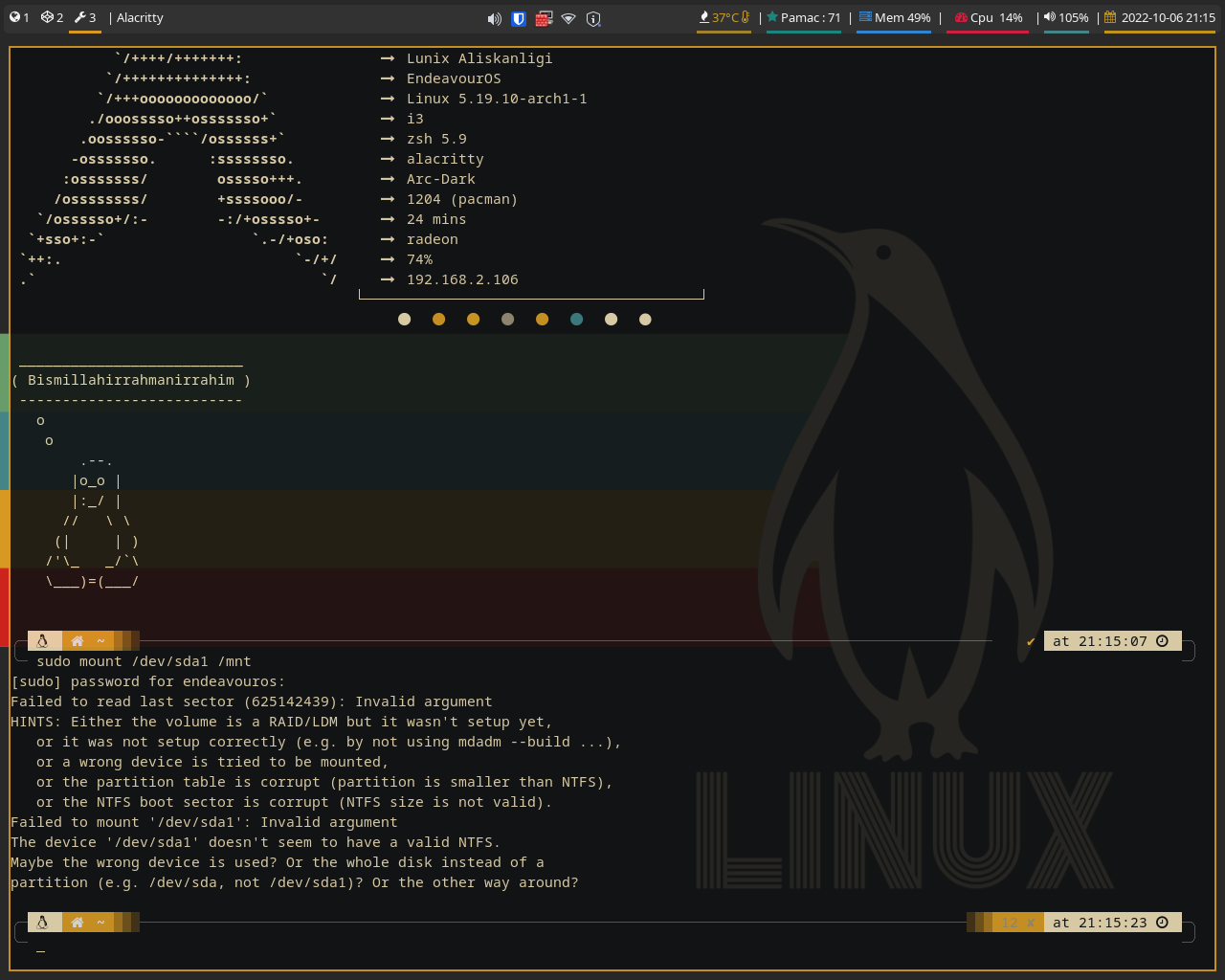1225x980 pixels.
Task: Click the circled info tray icon
Action: [x=593, y=18]
